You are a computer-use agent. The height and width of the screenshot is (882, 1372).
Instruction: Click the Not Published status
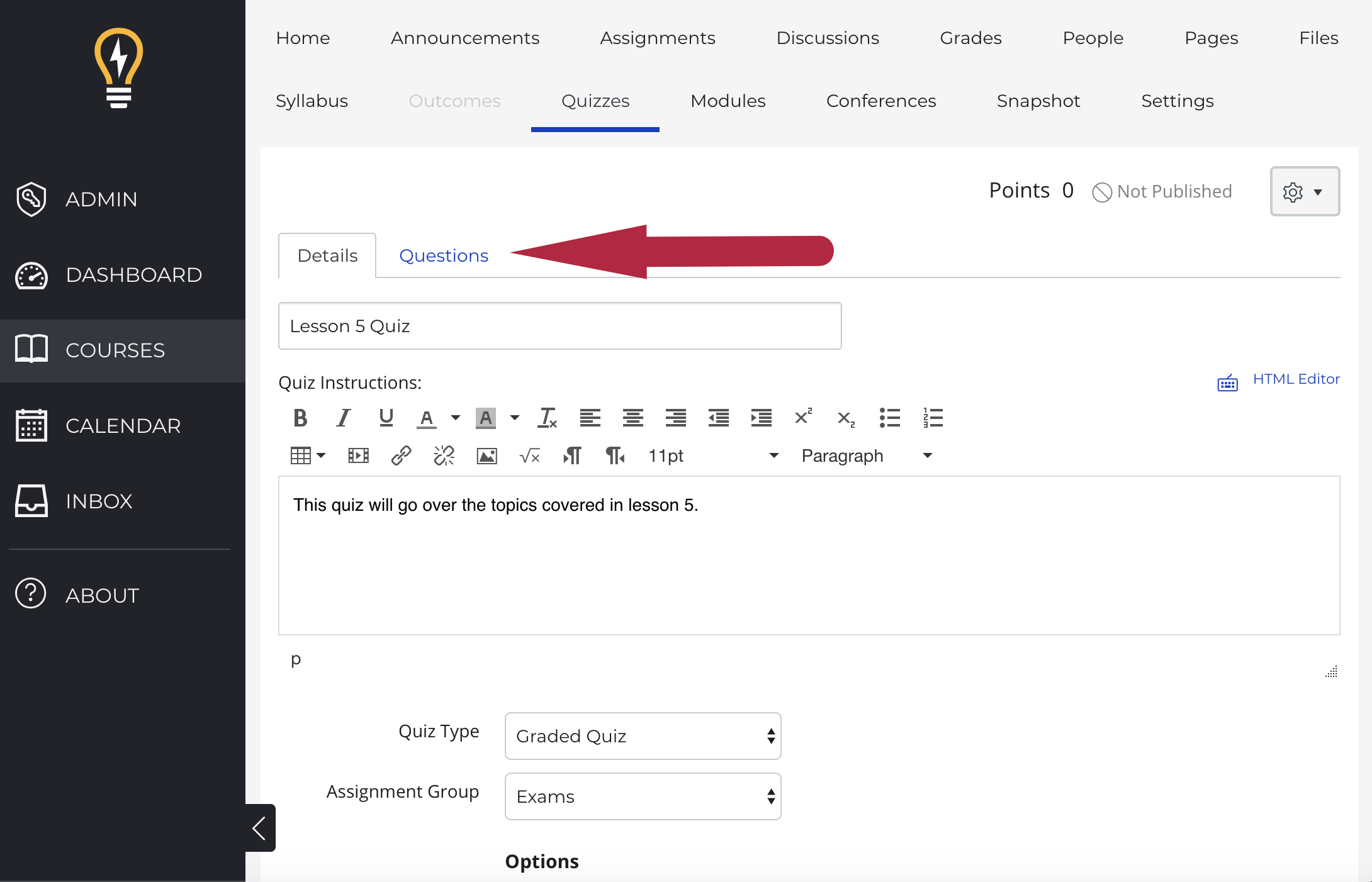coord(1162,191)
